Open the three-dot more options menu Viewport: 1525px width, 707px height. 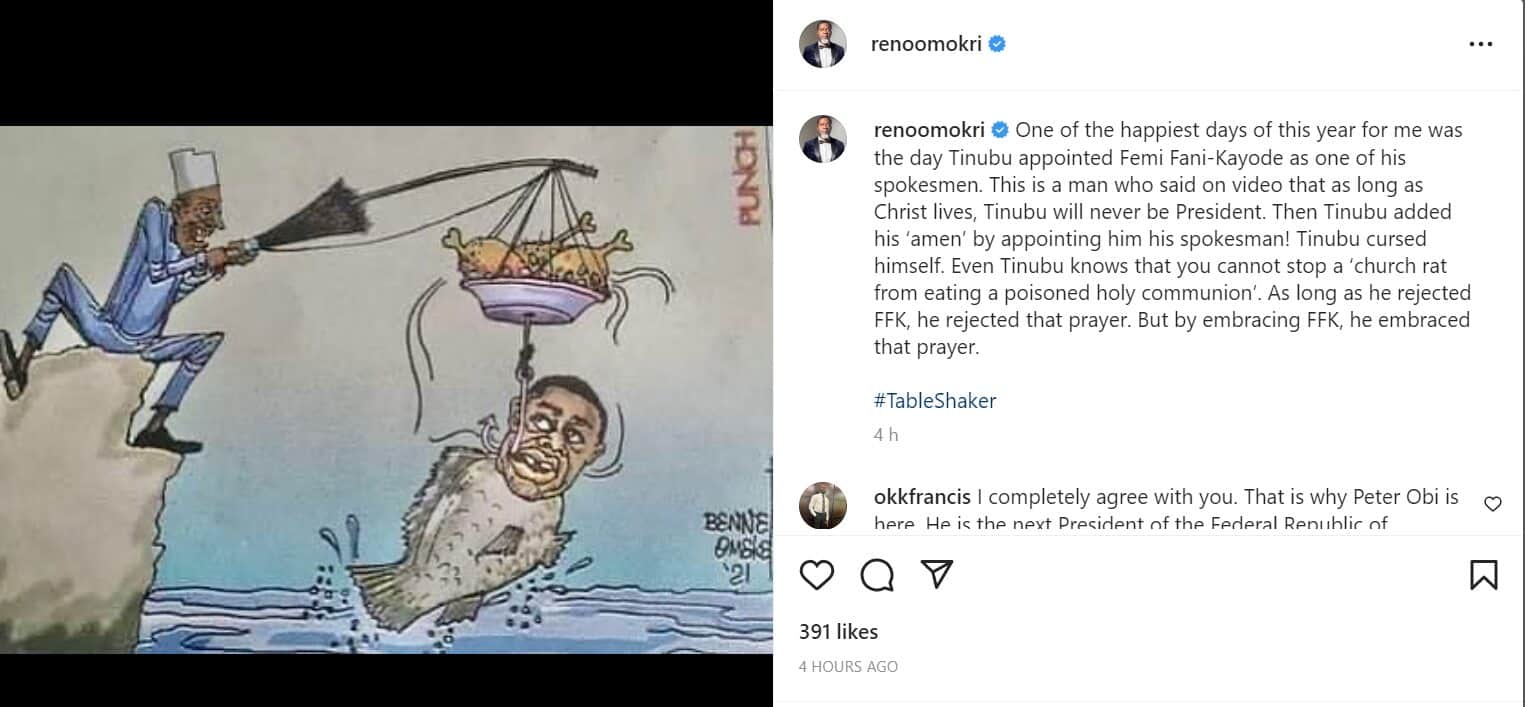(x=1480, y=45)
